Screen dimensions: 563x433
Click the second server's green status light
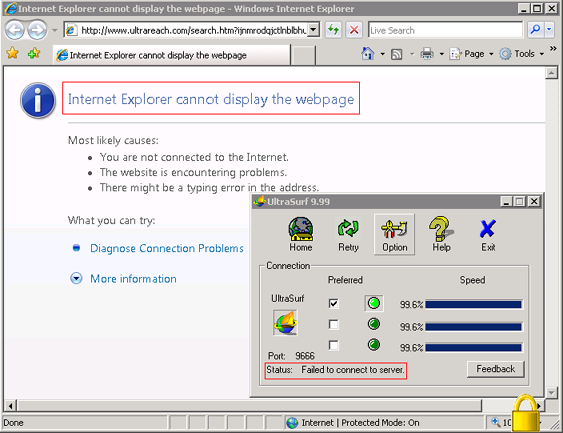[374, 324]
